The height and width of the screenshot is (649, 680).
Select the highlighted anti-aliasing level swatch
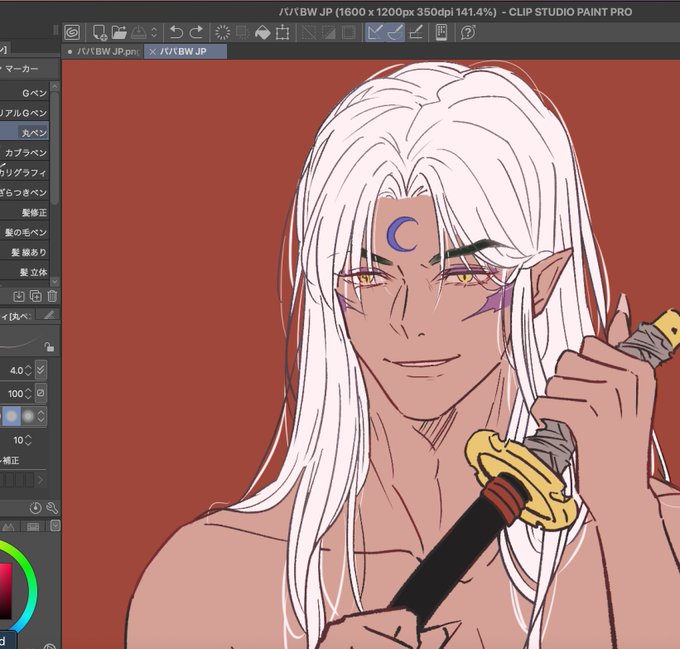12,416
